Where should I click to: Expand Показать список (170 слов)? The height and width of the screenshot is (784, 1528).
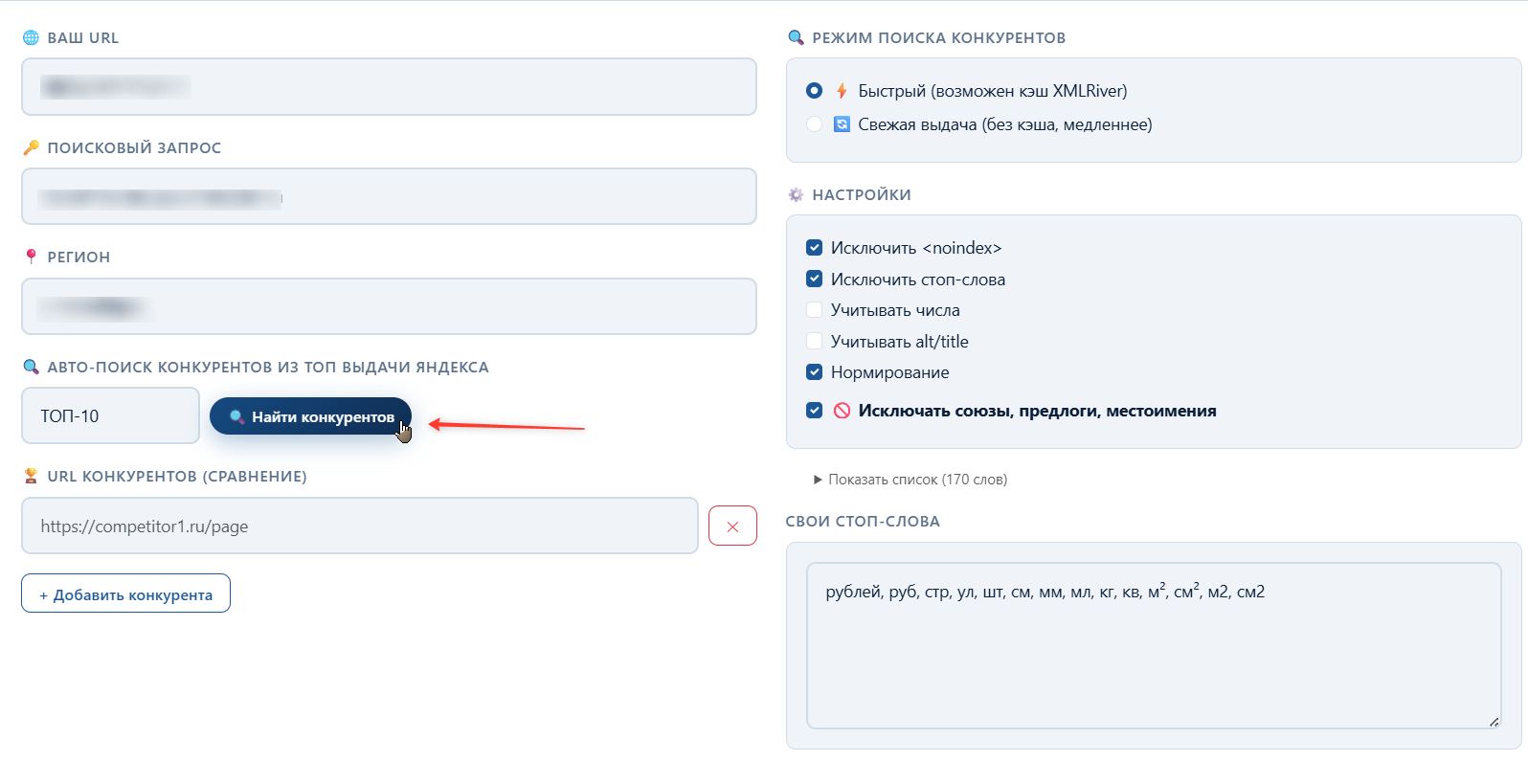pyautogui.click(x=910, y=480)
